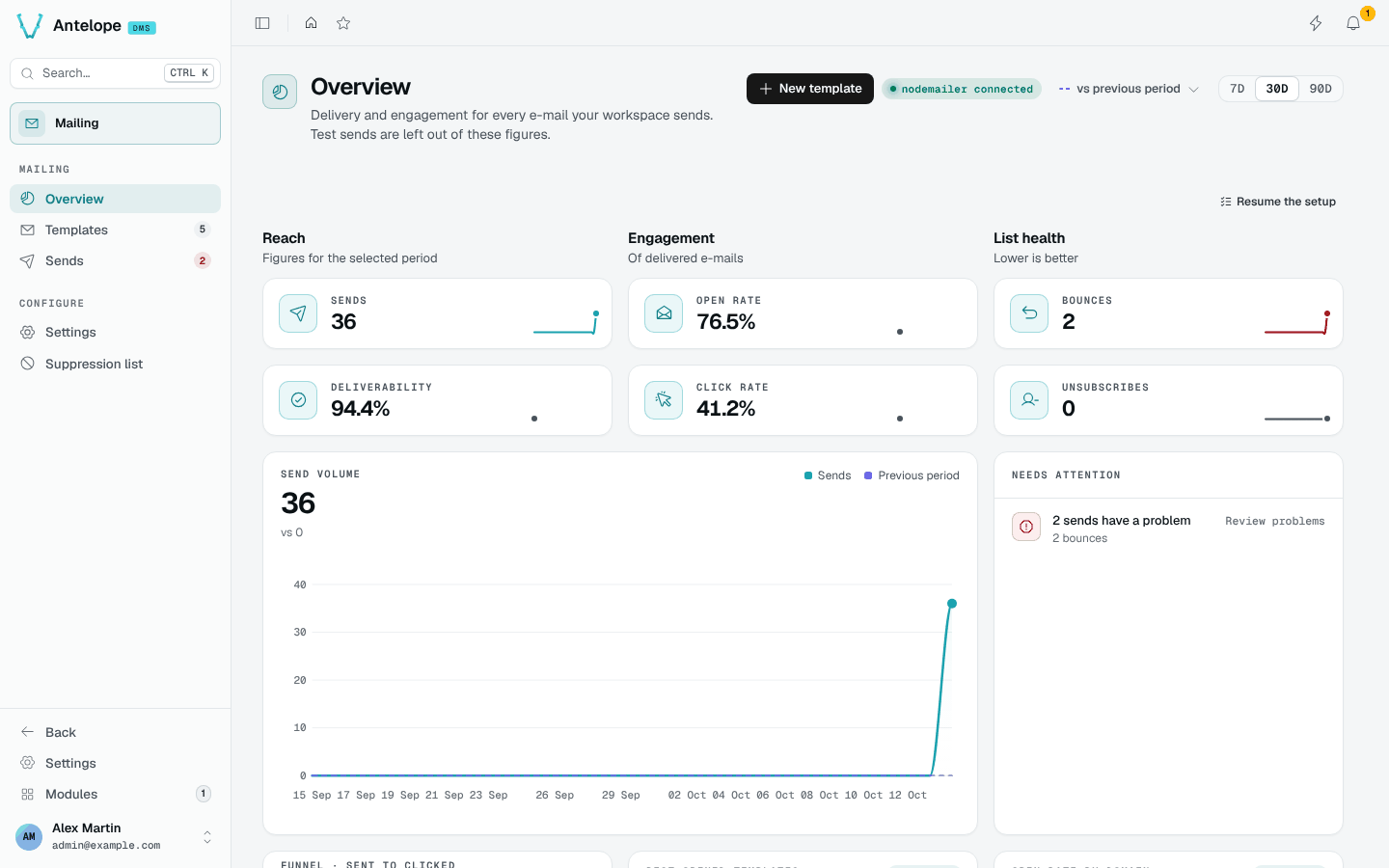Open the Overview page in sidebar
Image resolution: width=1389 pixels, height=868 pixels.
115,199
